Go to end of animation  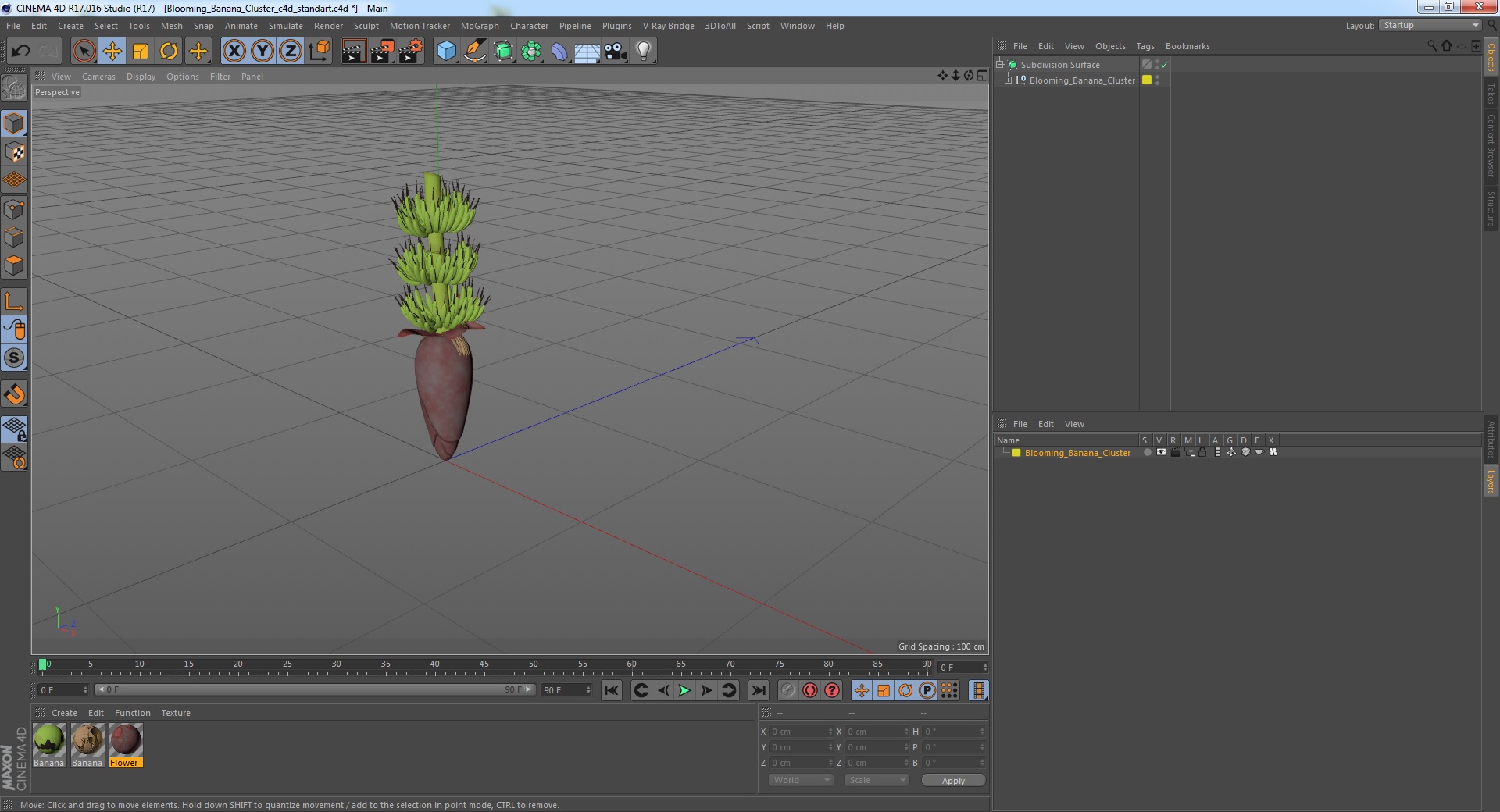[758, 690]
